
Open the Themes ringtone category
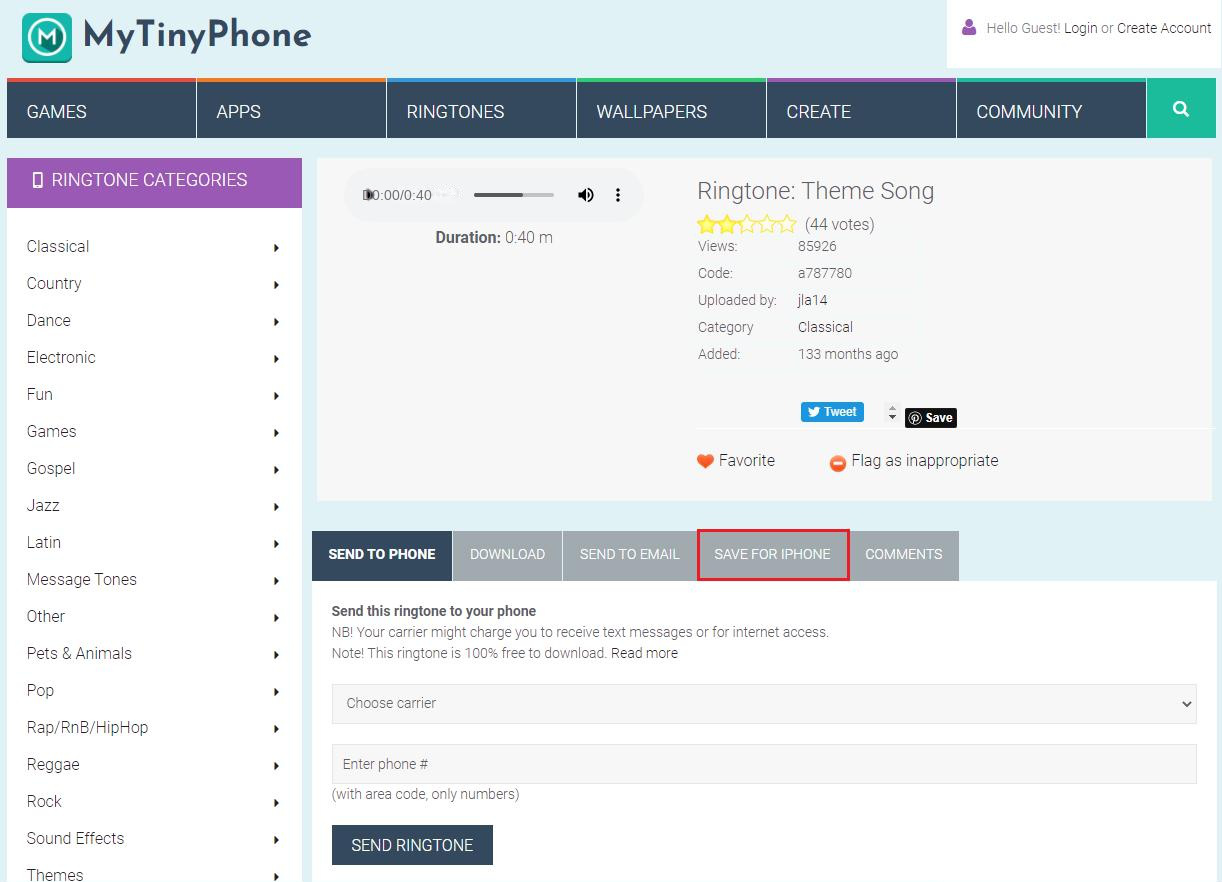[55, 874]
